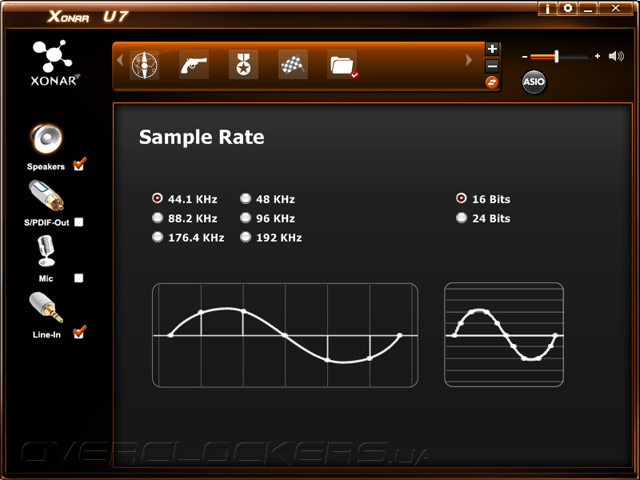
Task: Click the Sample Rate heading
Action: click(202, 137)
